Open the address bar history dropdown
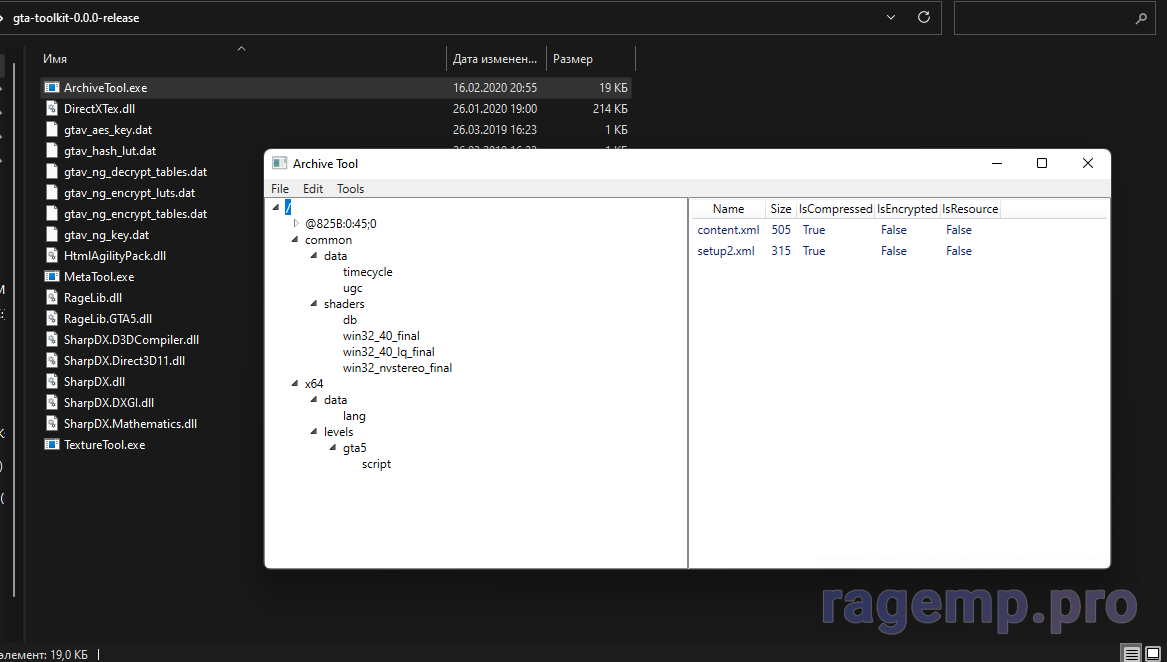The image size is (1167, 662). (891, 18)
